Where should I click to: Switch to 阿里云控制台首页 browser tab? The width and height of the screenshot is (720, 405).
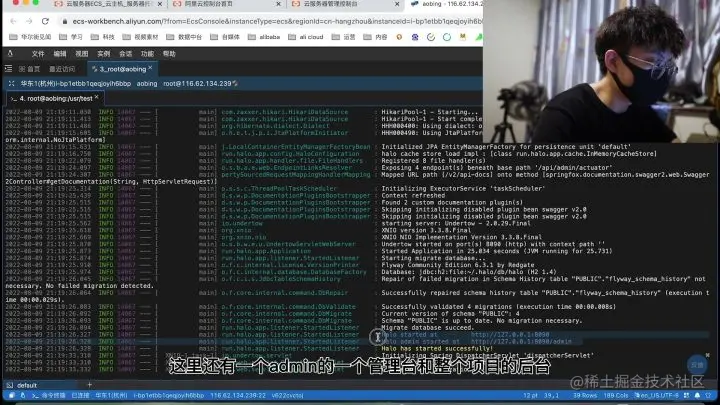(227, 4)
